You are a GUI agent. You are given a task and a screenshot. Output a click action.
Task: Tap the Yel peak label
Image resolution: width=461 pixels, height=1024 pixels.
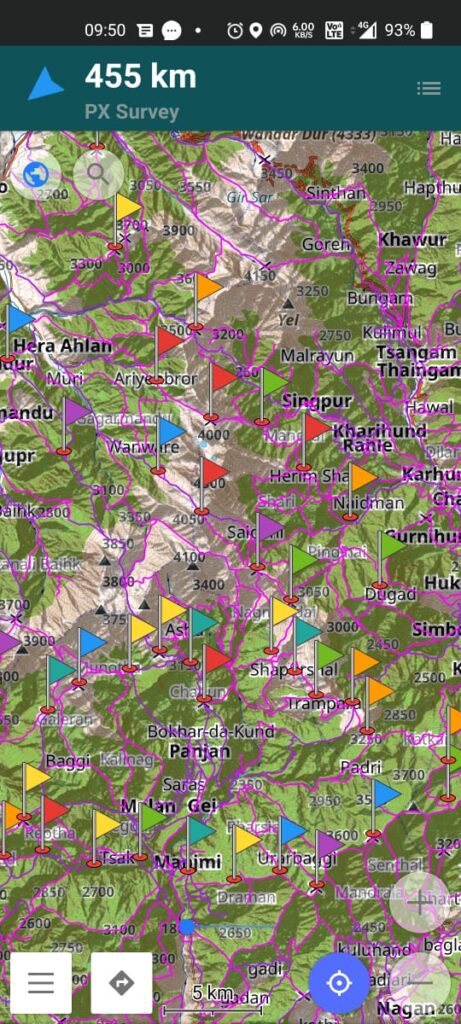[x=288, y=320]
